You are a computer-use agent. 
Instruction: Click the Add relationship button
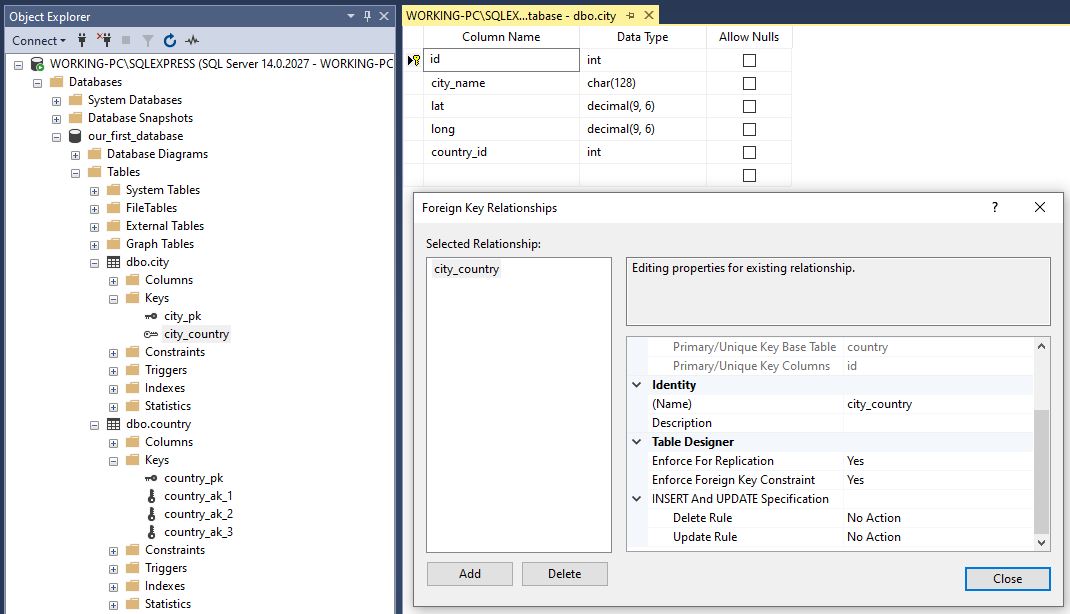469,574
